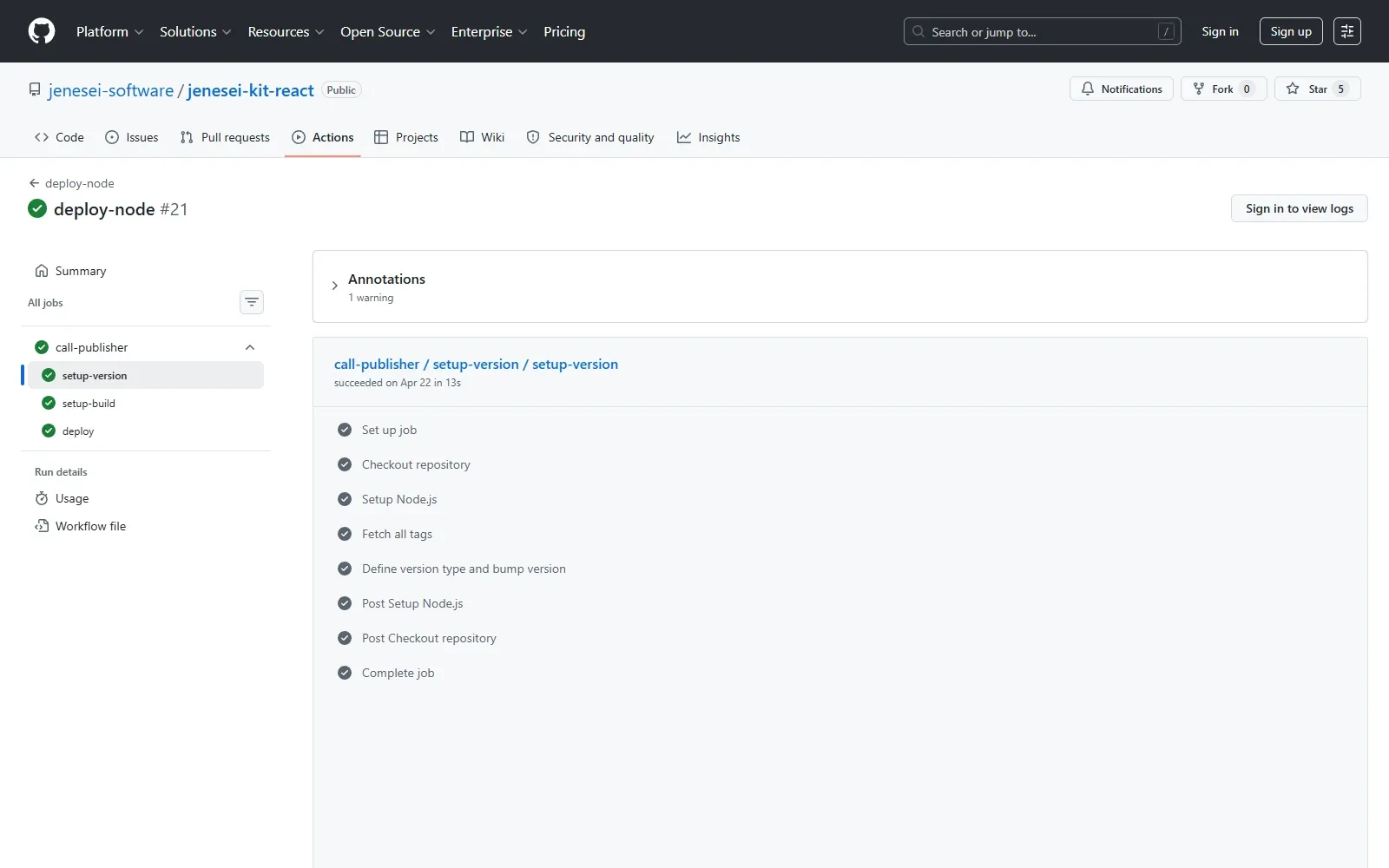
Task: Click the Annotations heading
Action: [x=386, y=279]
